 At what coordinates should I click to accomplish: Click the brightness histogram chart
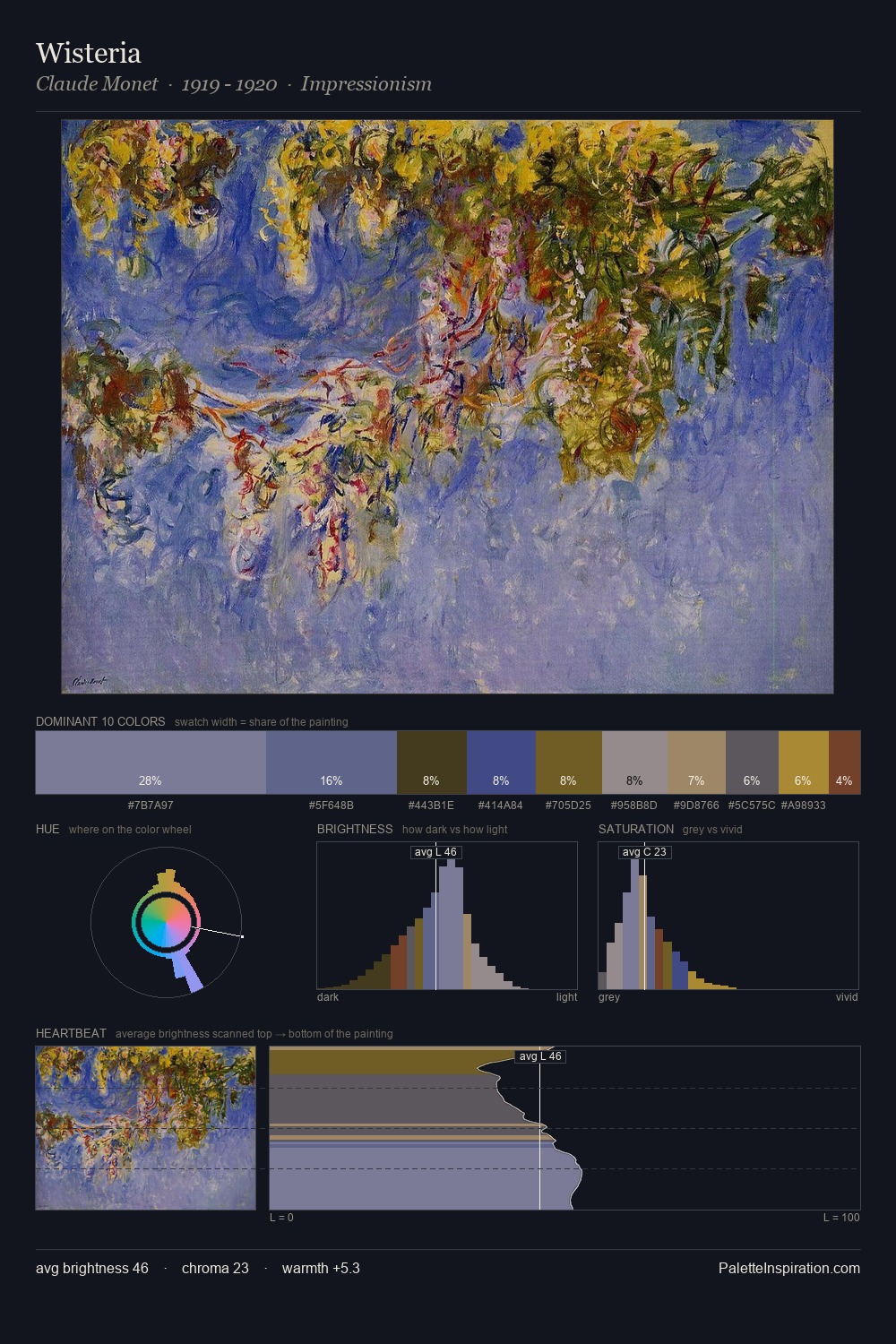pos(447,916)
